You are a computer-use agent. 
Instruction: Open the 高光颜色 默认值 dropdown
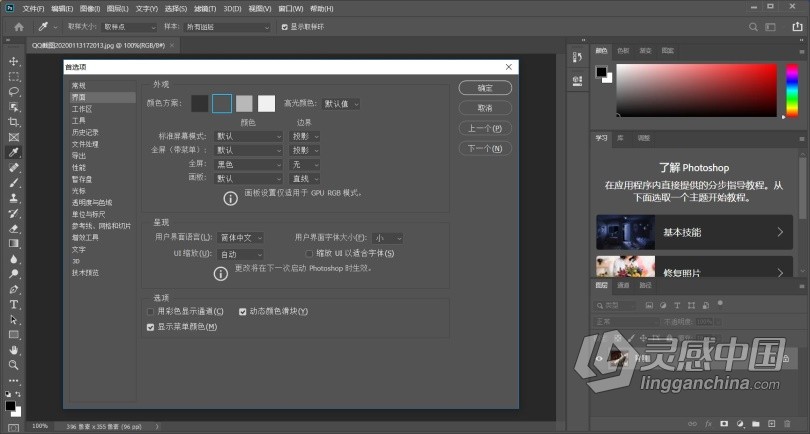(x=340, y=104)
